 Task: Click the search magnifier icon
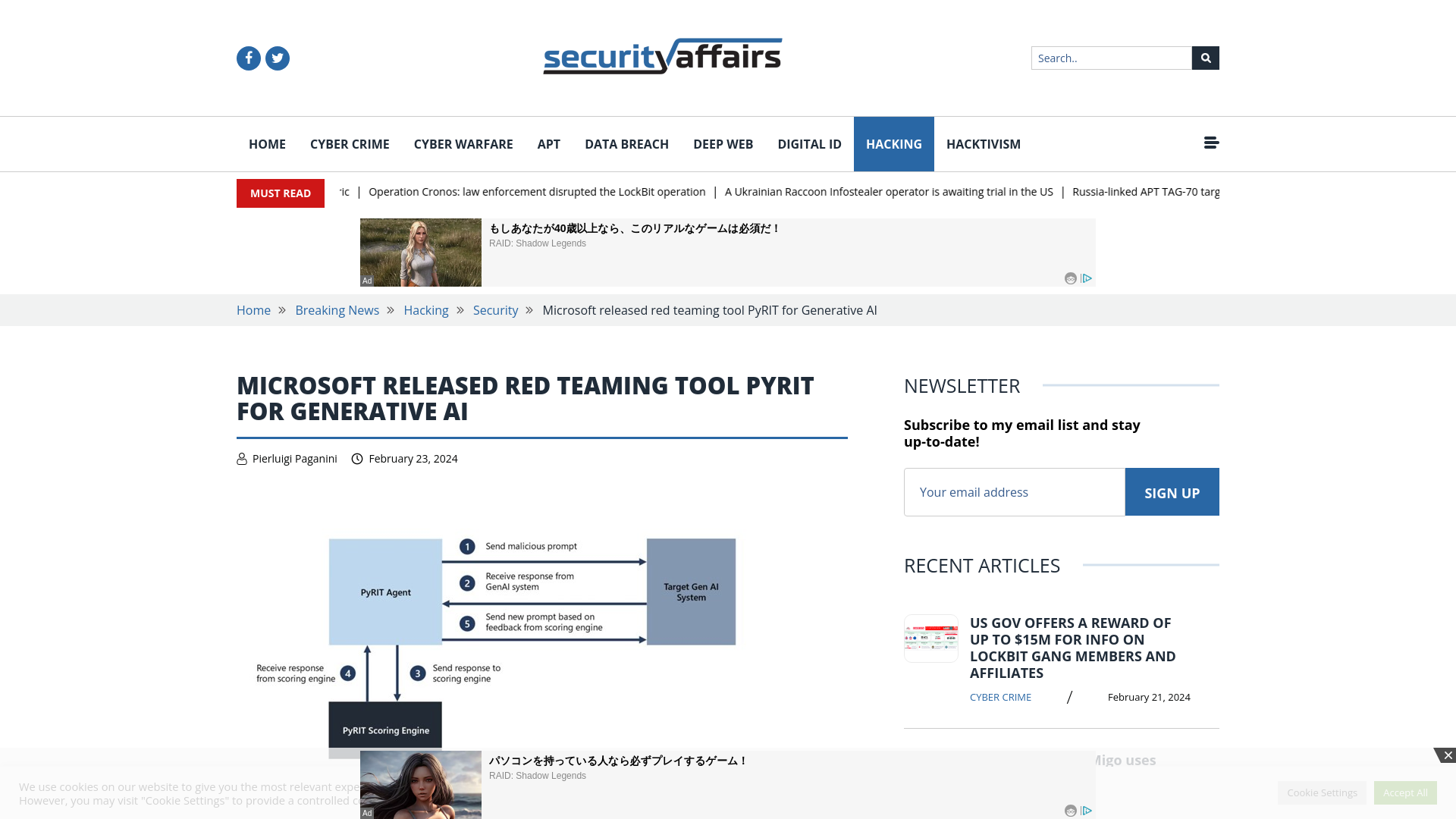(1205, 57)
